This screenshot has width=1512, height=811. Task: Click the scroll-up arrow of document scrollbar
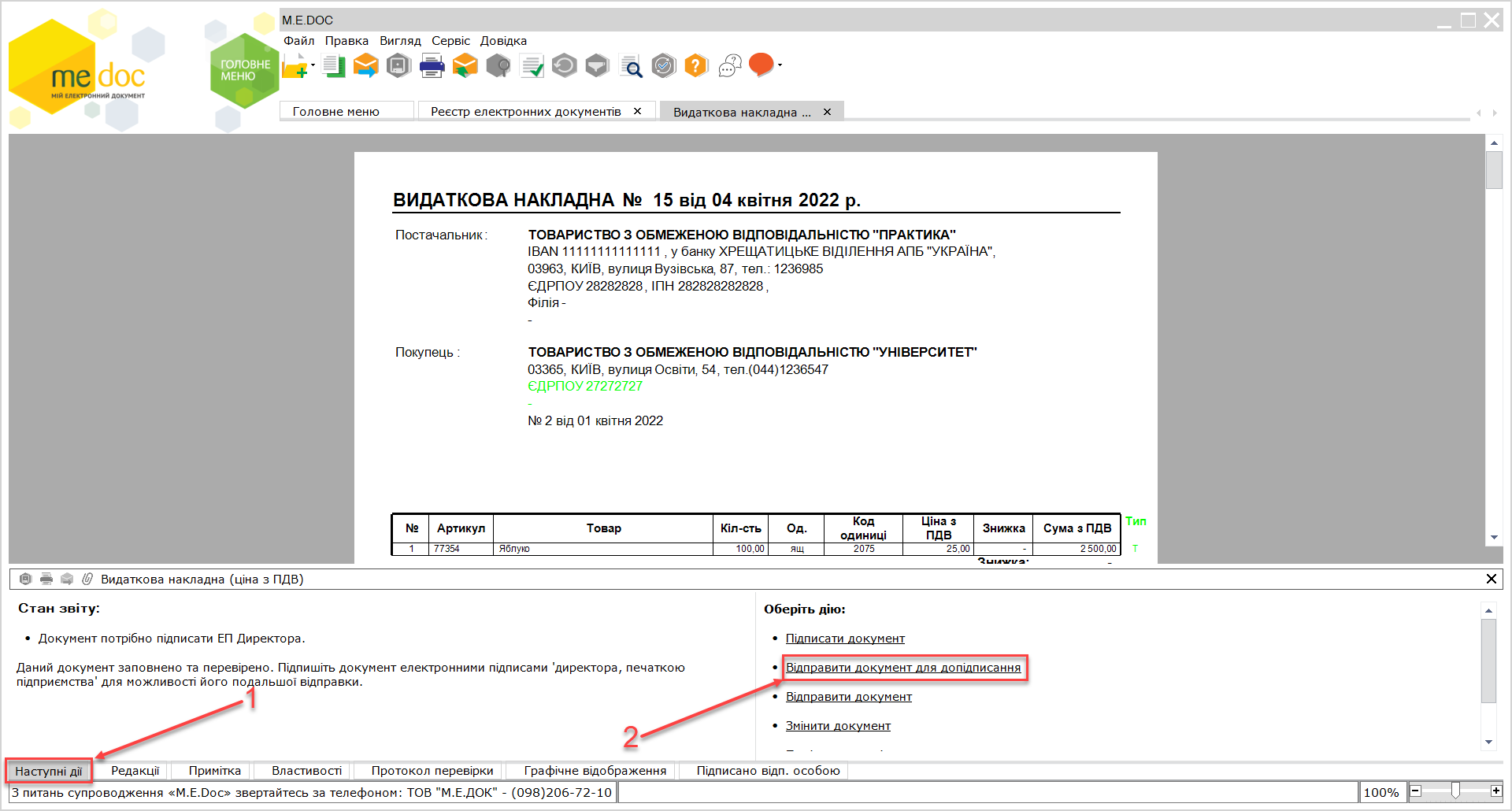pos(1494,143)
